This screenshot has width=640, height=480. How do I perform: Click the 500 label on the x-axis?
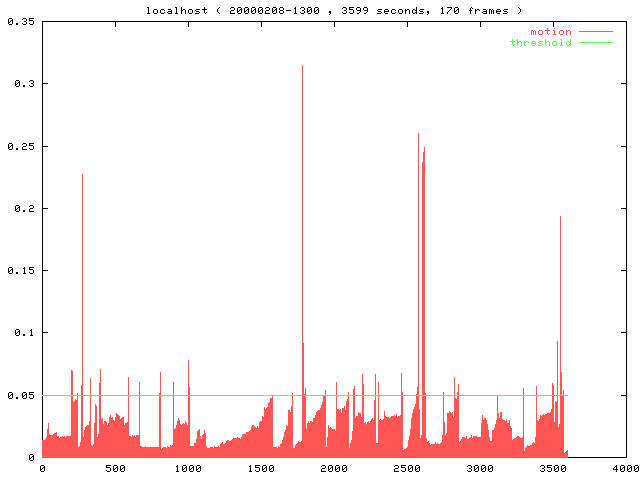tap(115, 468)
